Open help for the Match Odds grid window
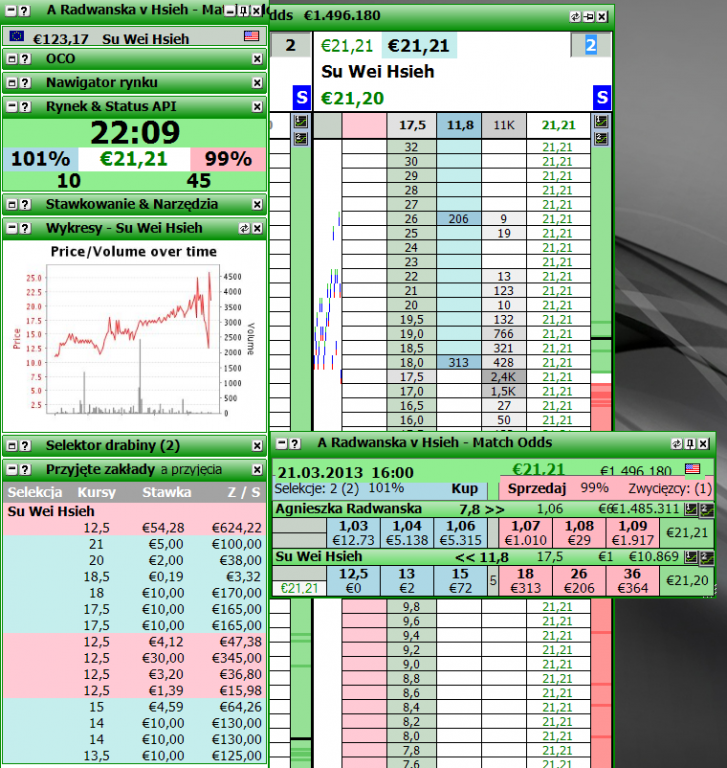 tap(294, 443)
